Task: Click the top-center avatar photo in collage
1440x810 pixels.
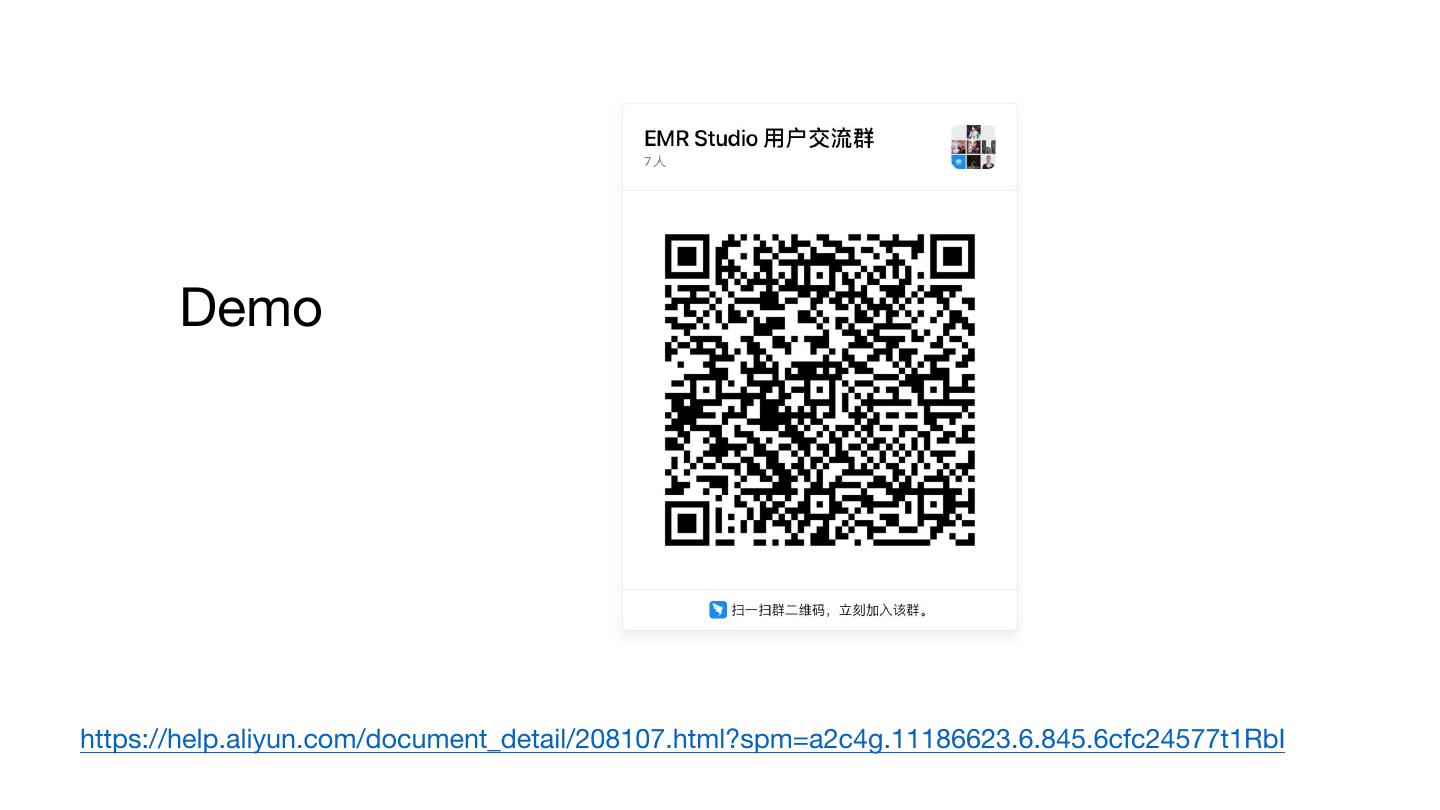Action: coord(973,132)
